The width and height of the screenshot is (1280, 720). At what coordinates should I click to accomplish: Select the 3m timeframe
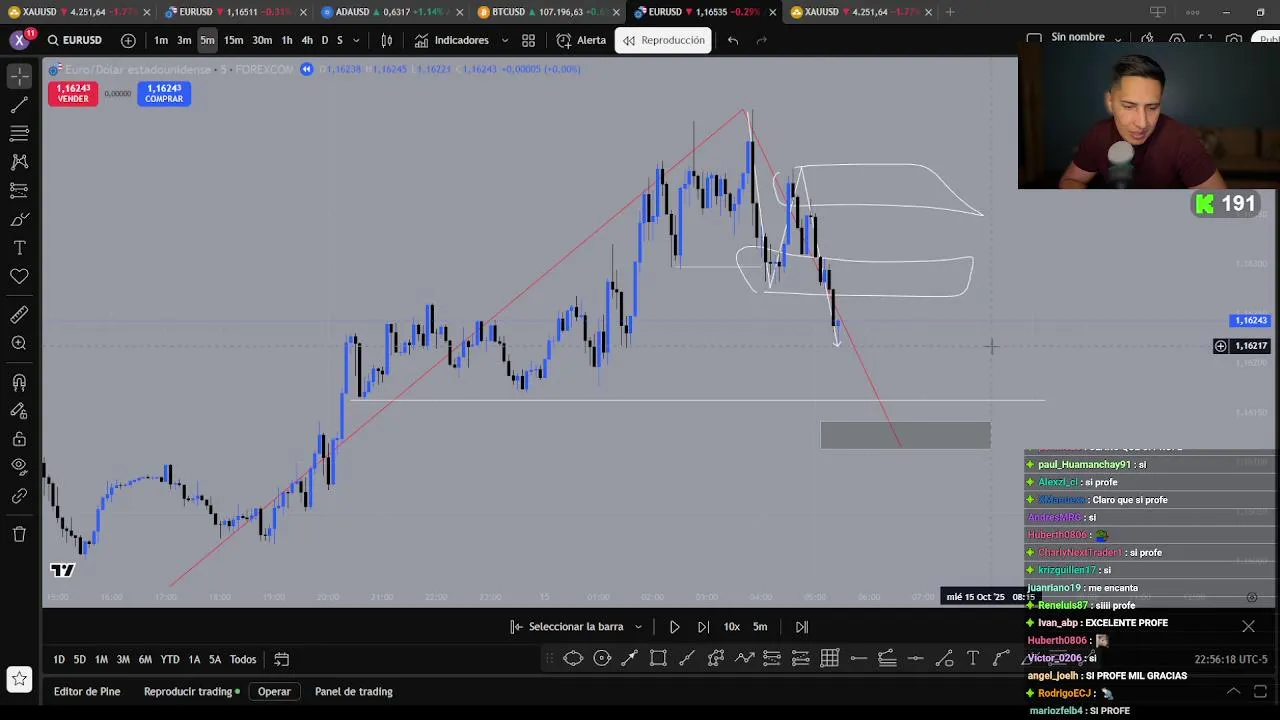click(x=184, y=40)
